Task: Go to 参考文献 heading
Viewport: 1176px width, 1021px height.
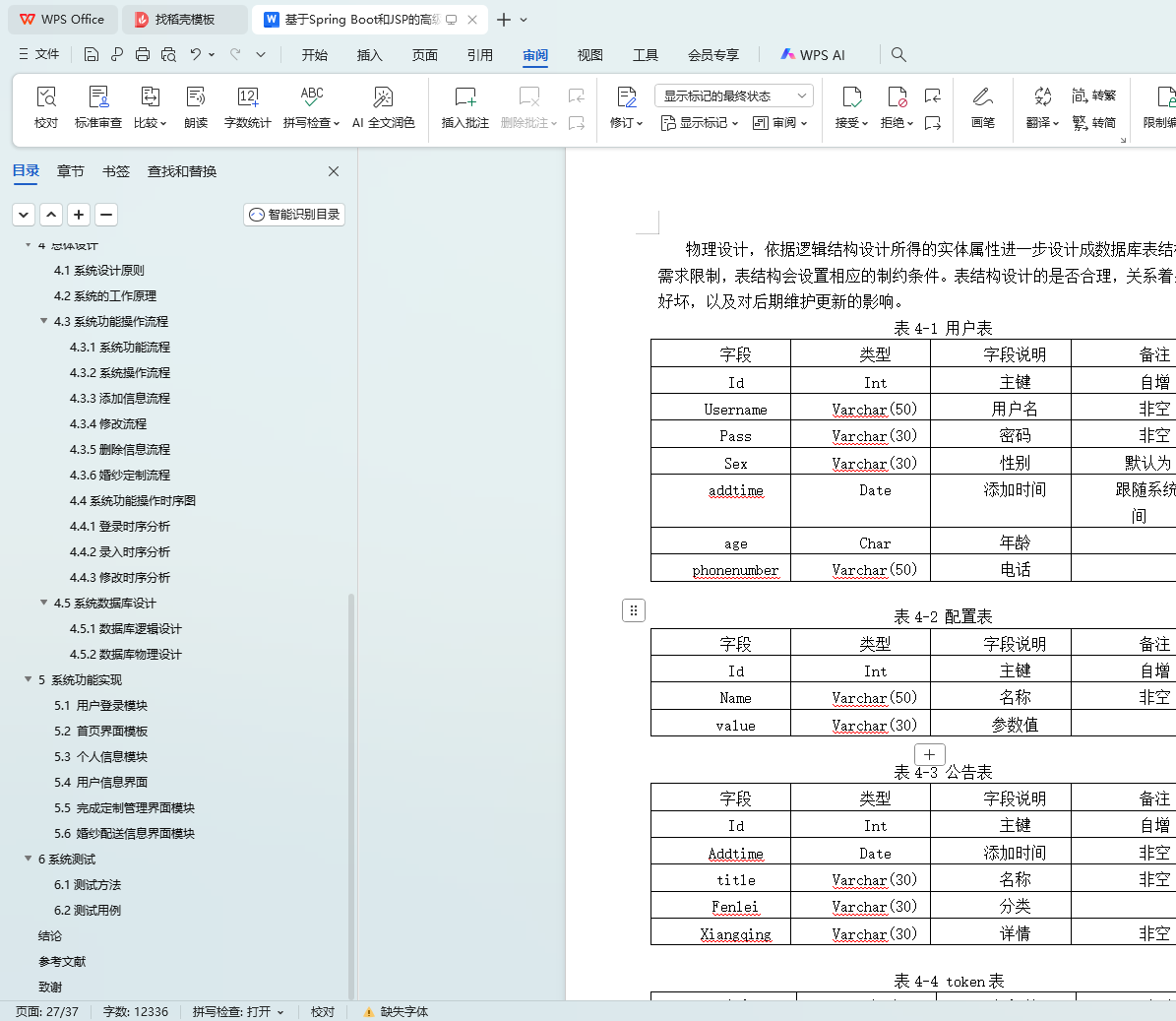Action: click(x=61, y=961)
